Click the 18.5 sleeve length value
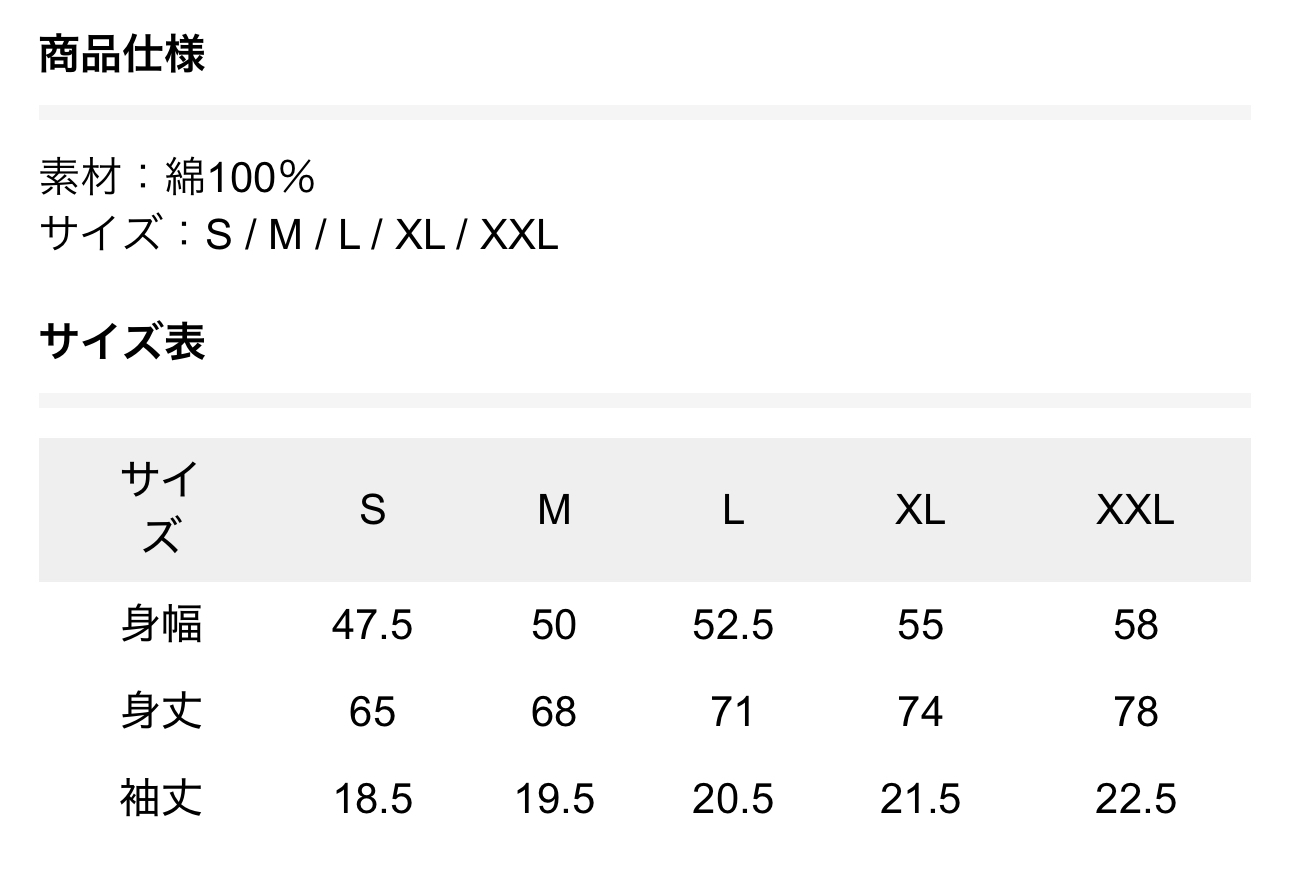Image resolution: width=1290 pixels, height=880 pixels. (x=372, y=799)
